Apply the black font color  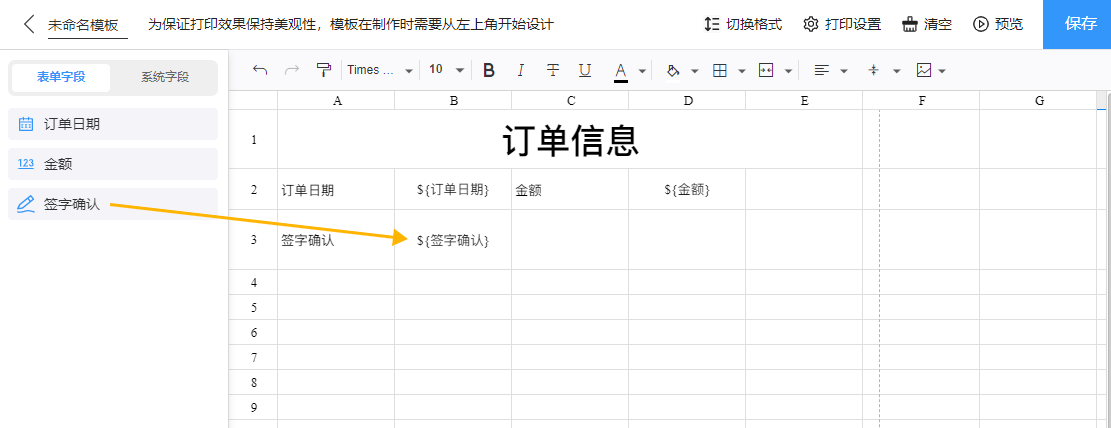tap(621, 71)
